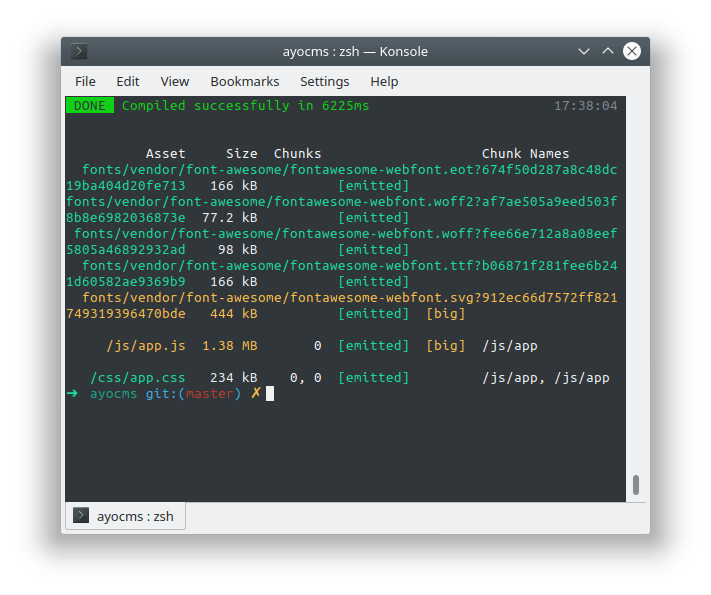Open the Bookmarks menu

click(x=244, y=81)
